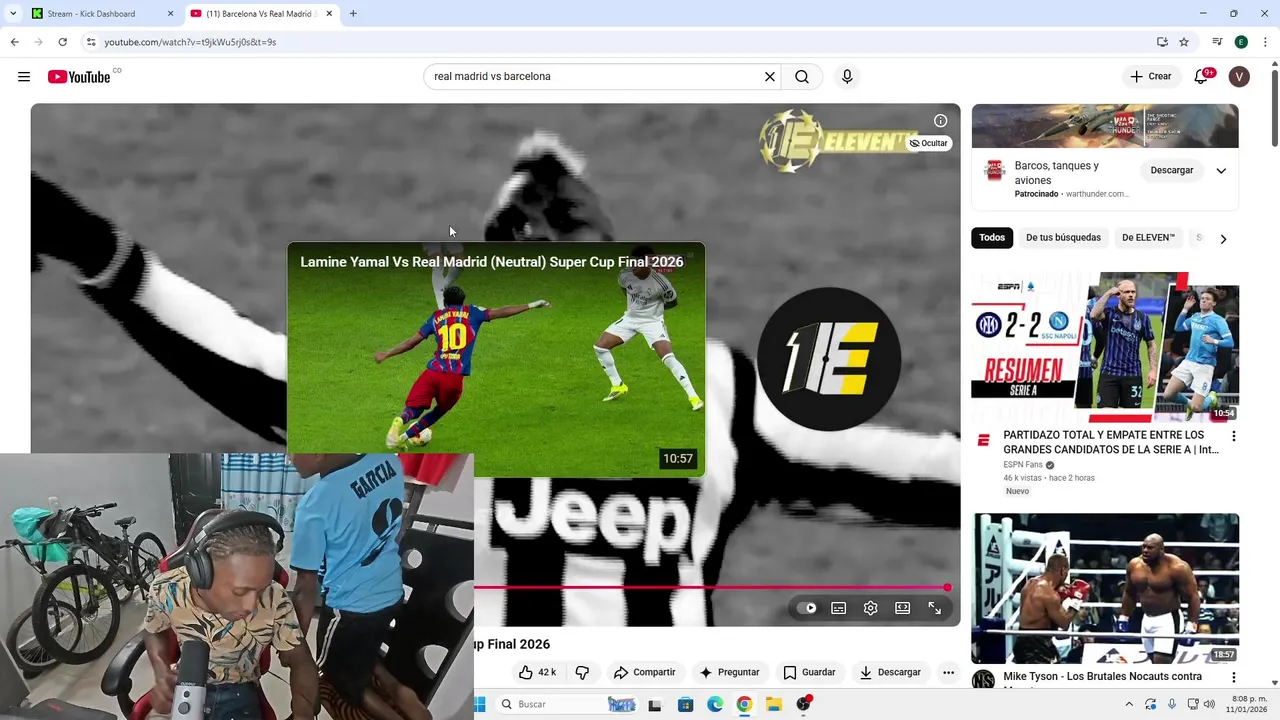This screenshot has height=720, width=1280.
Task: Expand the War Thunder ad chevron
Action: [x=1221, y=171]
